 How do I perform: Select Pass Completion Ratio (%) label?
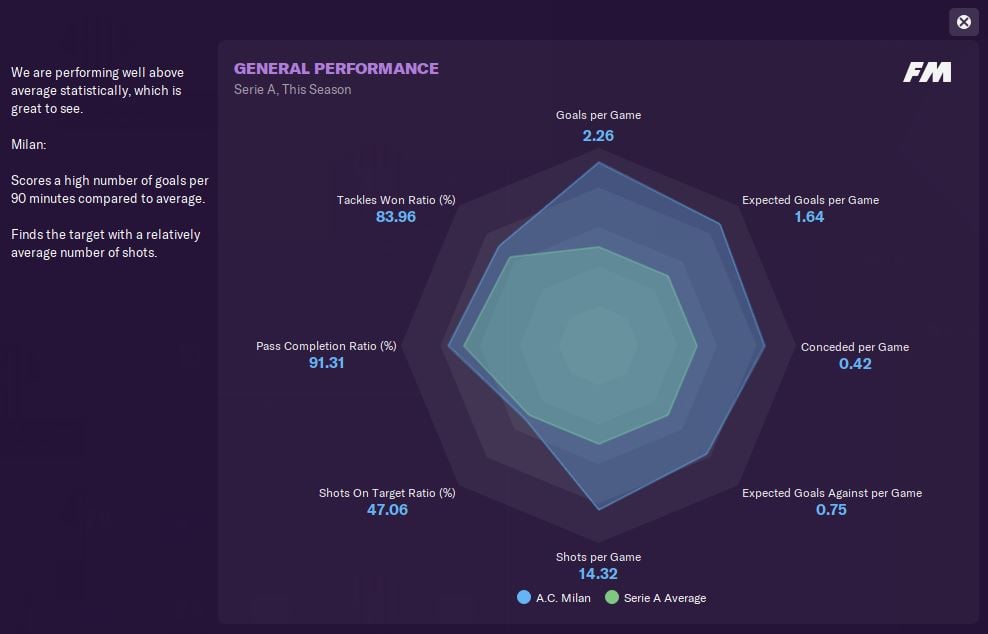click(x=326, y=346)
